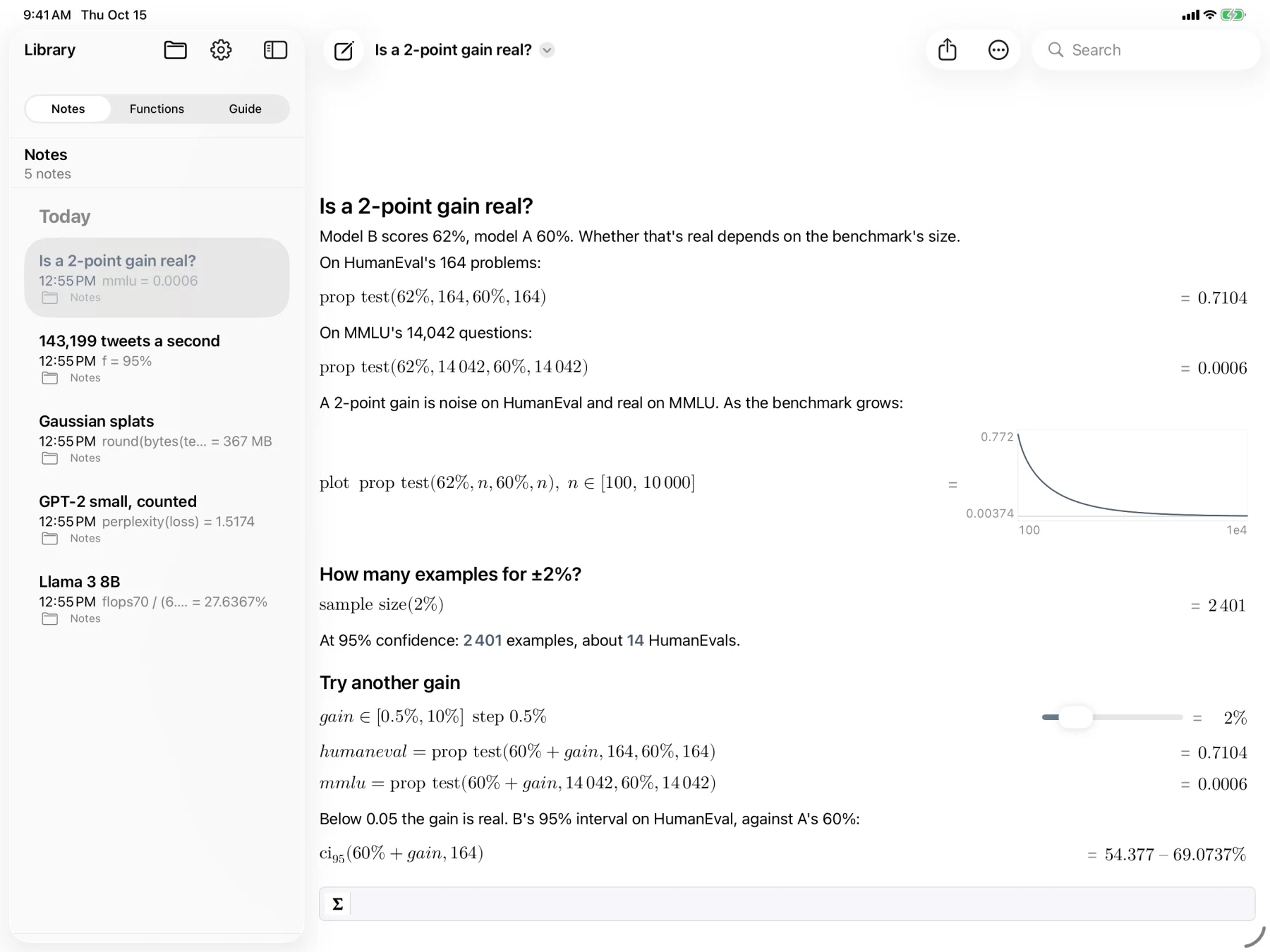1270x952 pixels.
Task: Click the 'Try another gain' heading
Action: (x=389, y=683)
